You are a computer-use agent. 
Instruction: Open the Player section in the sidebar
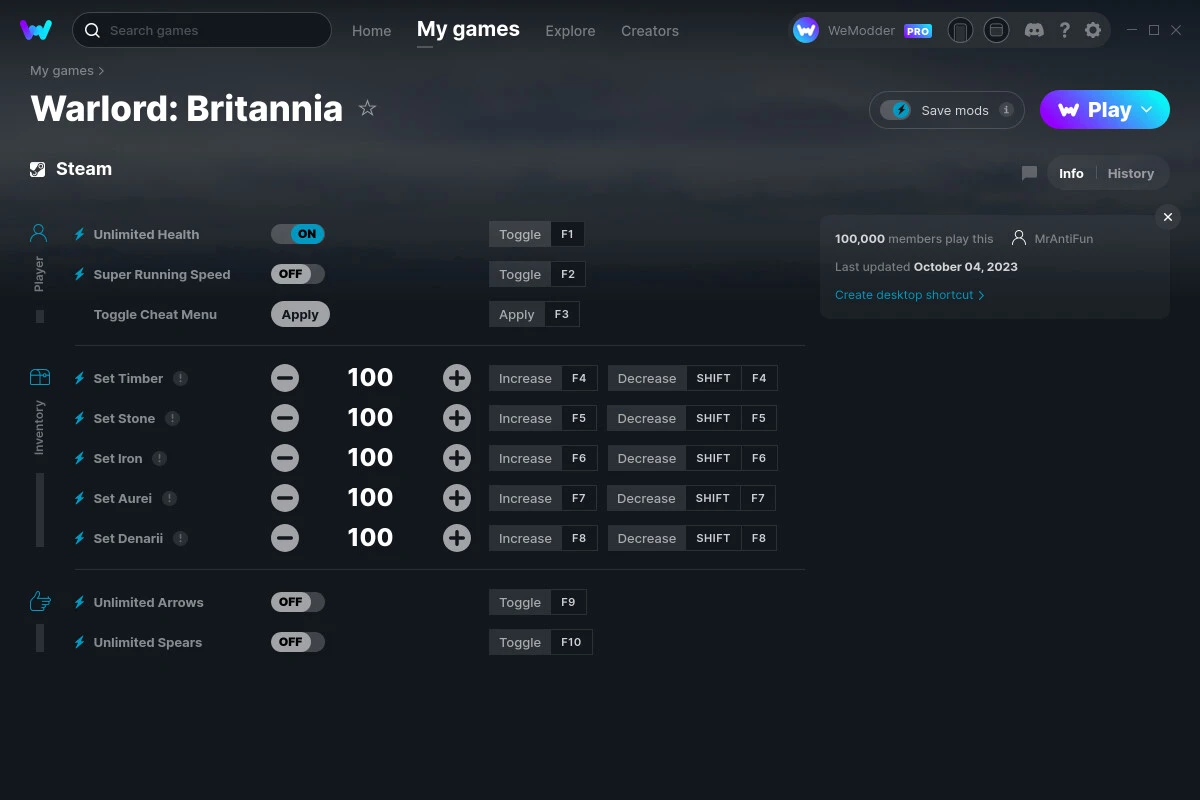tap(39, 232)
